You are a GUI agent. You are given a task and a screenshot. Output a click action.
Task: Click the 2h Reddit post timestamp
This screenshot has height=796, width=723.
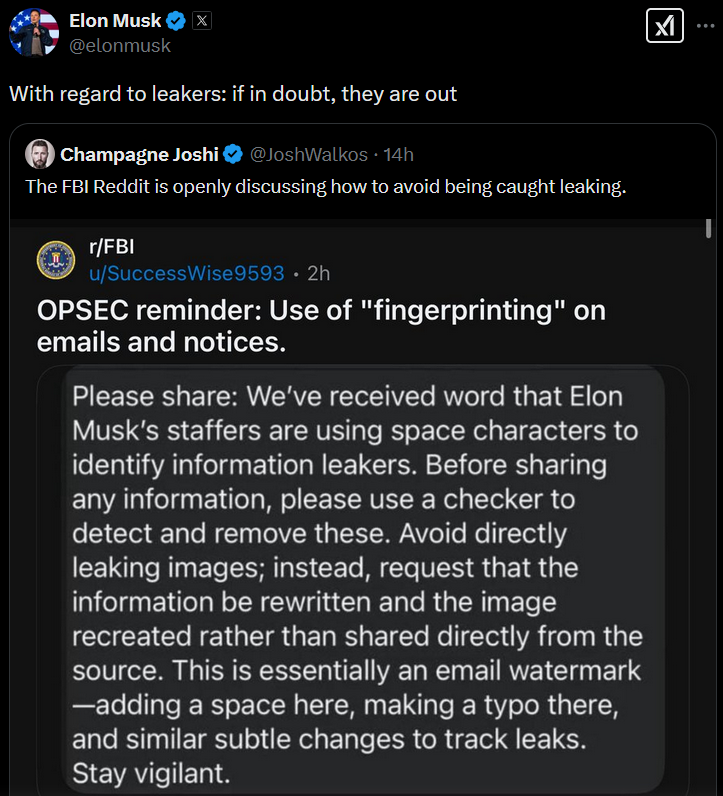[x=318, y=274]
